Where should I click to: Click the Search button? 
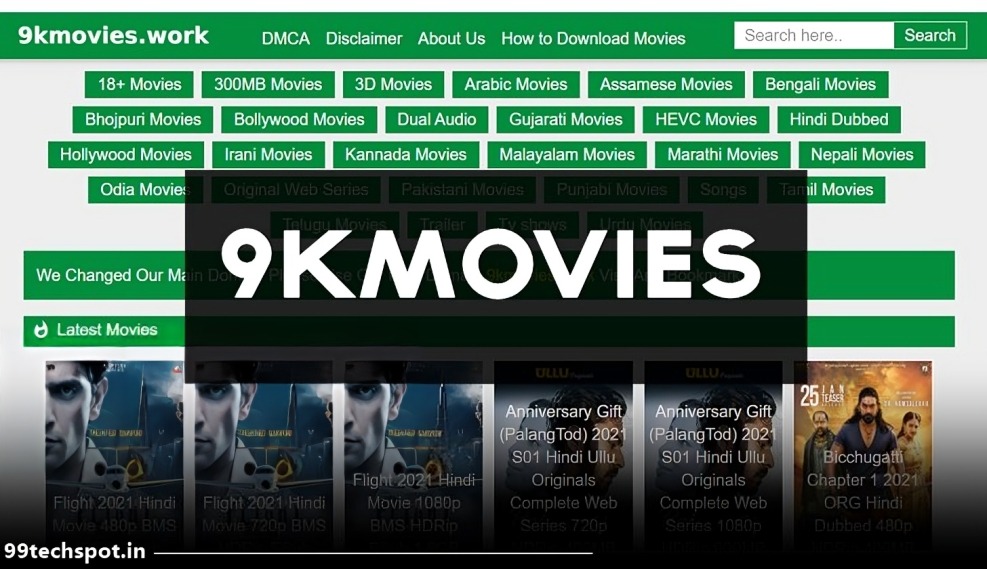[x=930, y=35]
